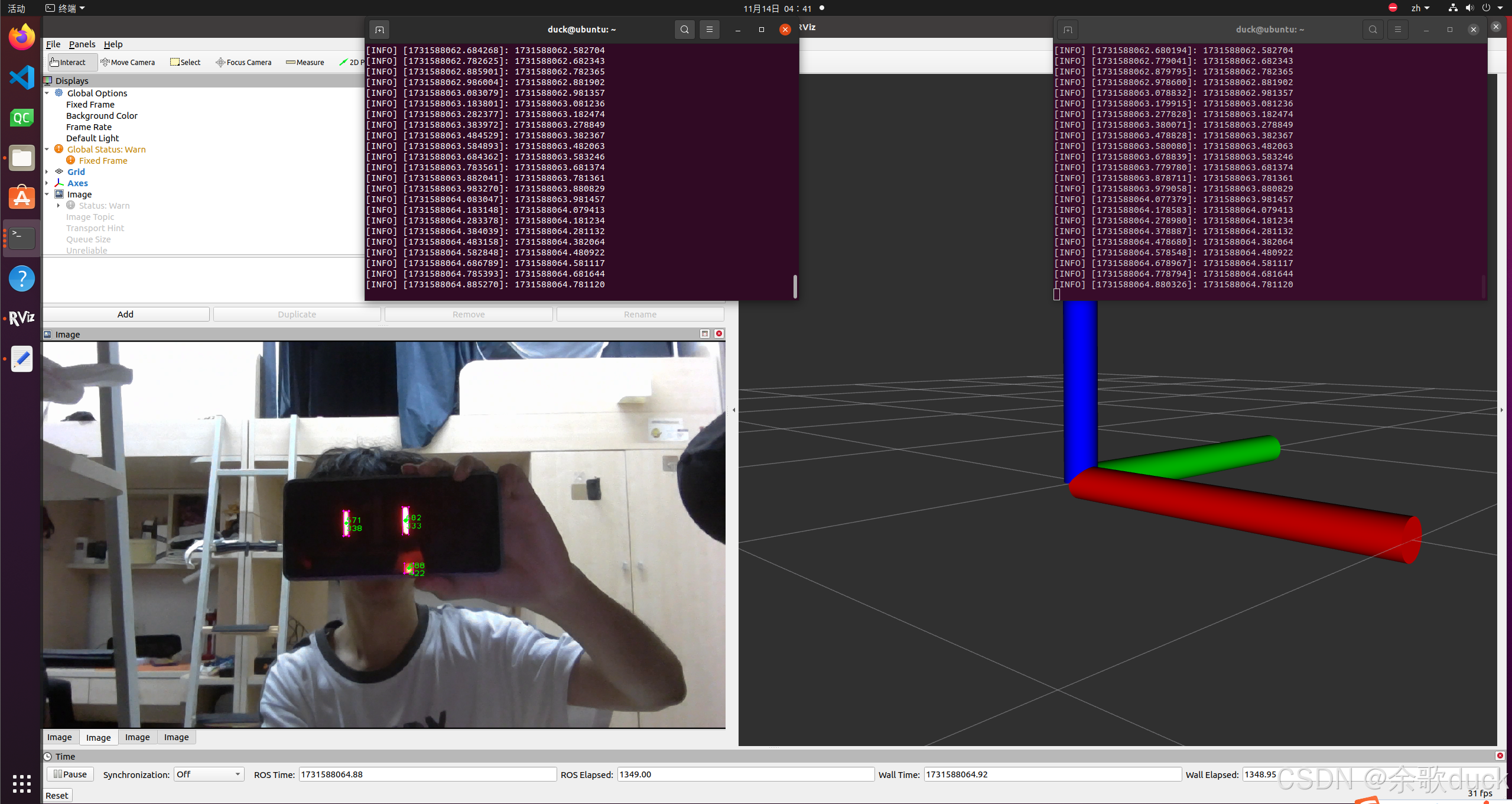Click the Add display button
1512x804 pixels.
tap(126, 315)
